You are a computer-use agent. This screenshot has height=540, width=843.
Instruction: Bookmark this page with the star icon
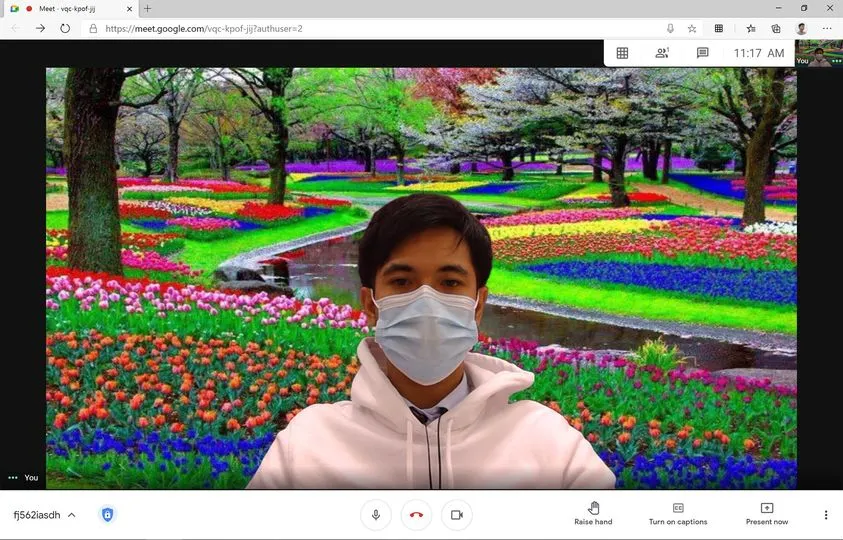click(691, 29)
